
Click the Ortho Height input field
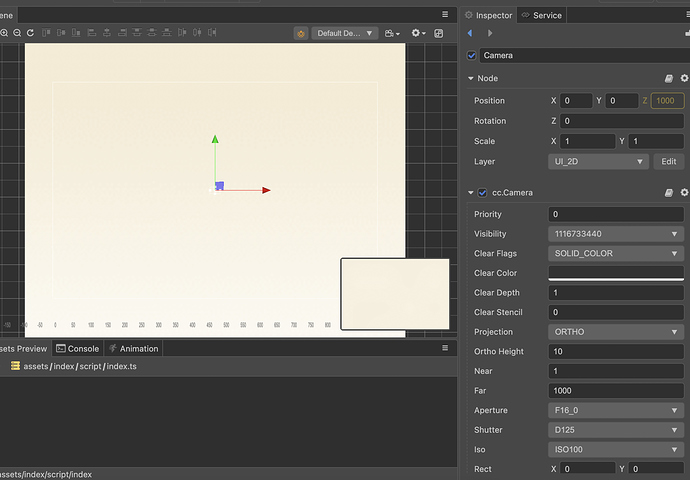[616, 351]
